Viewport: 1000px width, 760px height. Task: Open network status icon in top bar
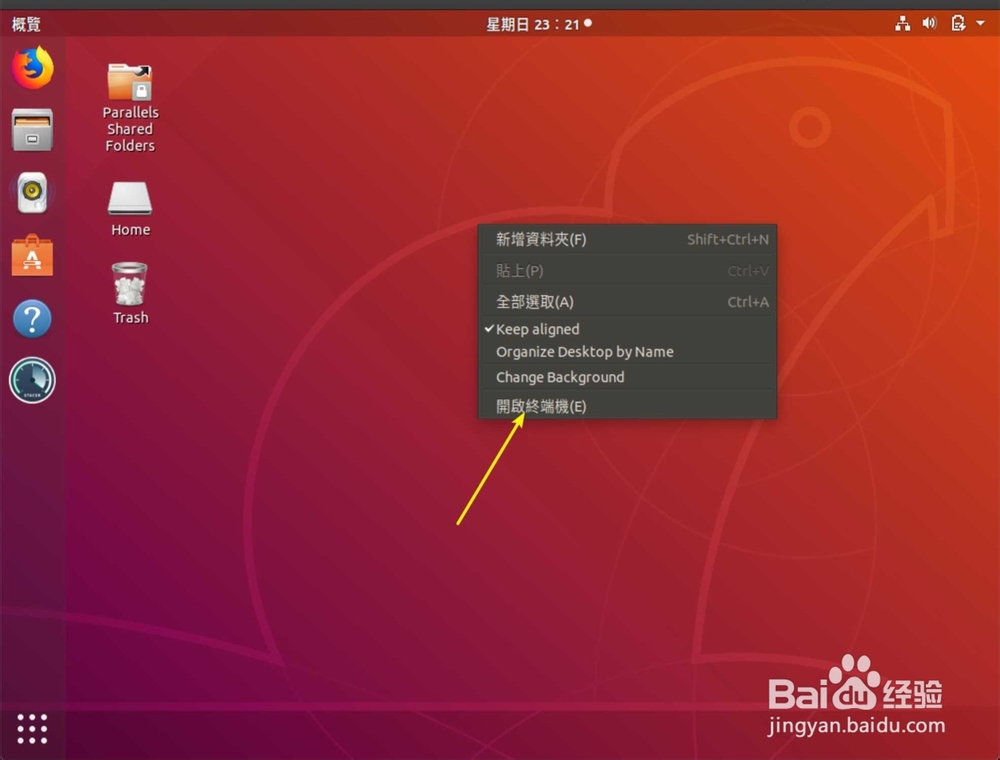(902, 24)
